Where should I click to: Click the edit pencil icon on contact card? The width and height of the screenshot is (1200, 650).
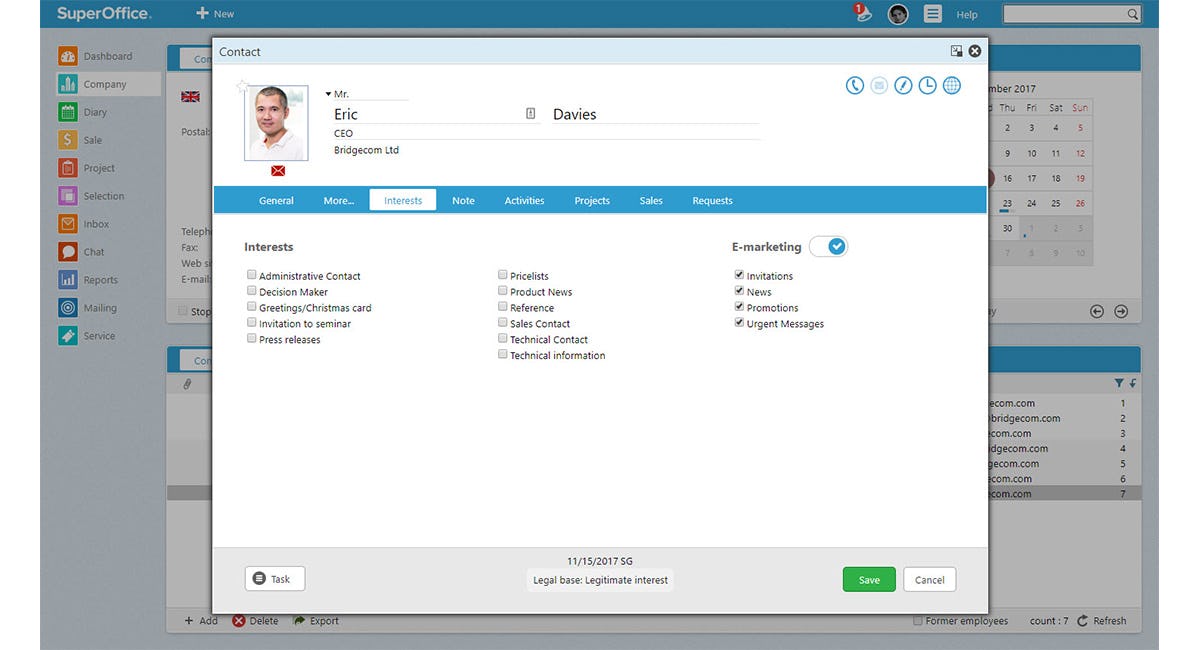pos(903,85)
